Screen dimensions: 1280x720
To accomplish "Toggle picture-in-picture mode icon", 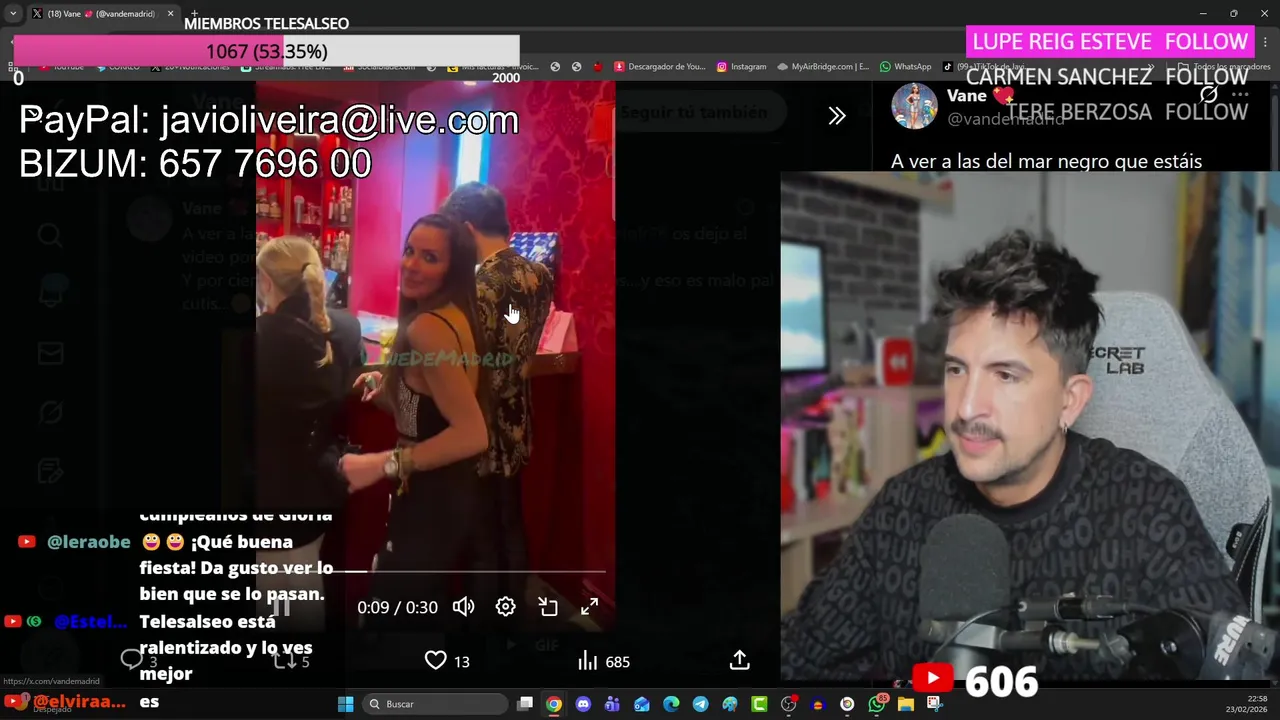I will (x=548, y=607).
